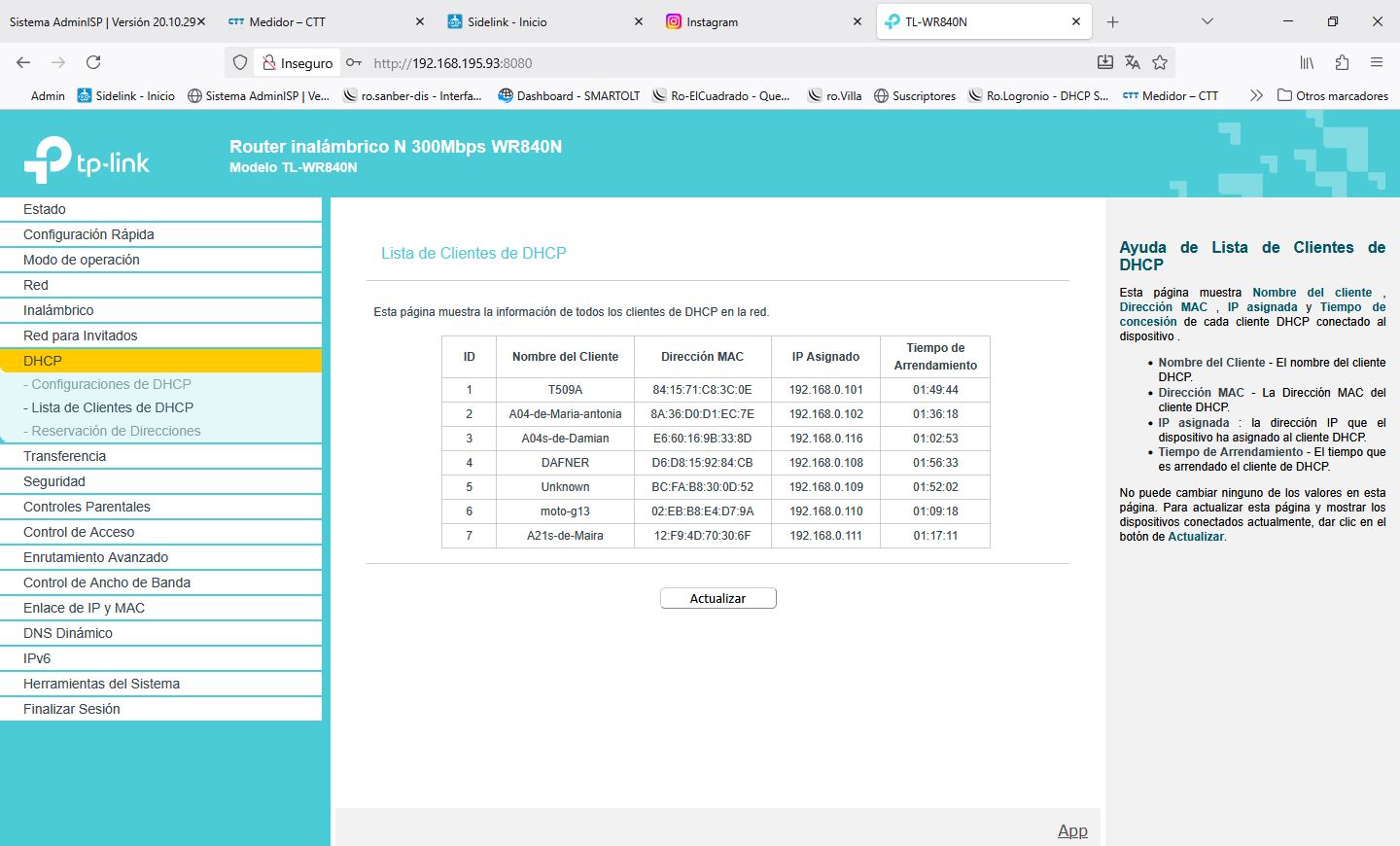Image resolution: width=1400 pixels, height=846 pixels.
Task: Select Configuraciones de DHCP submenu
Action: 111,384
